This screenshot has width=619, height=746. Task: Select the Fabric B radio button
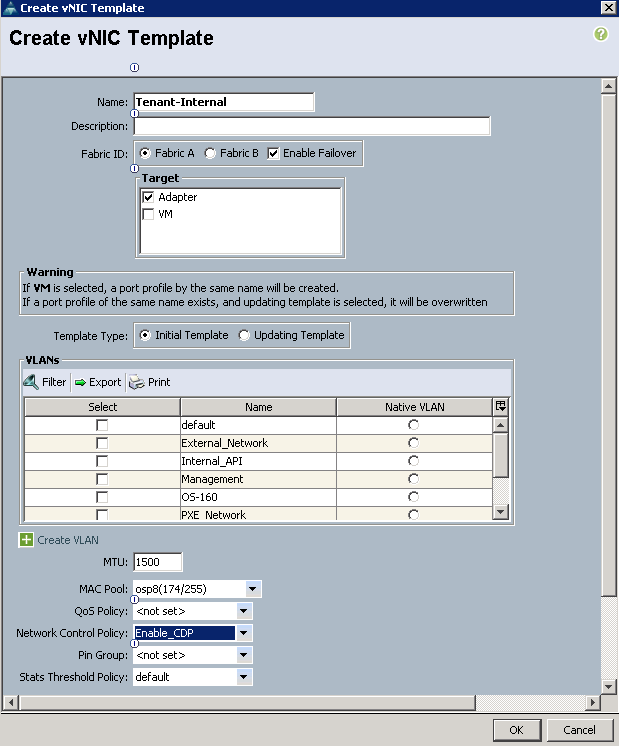(x=210, y=153)
